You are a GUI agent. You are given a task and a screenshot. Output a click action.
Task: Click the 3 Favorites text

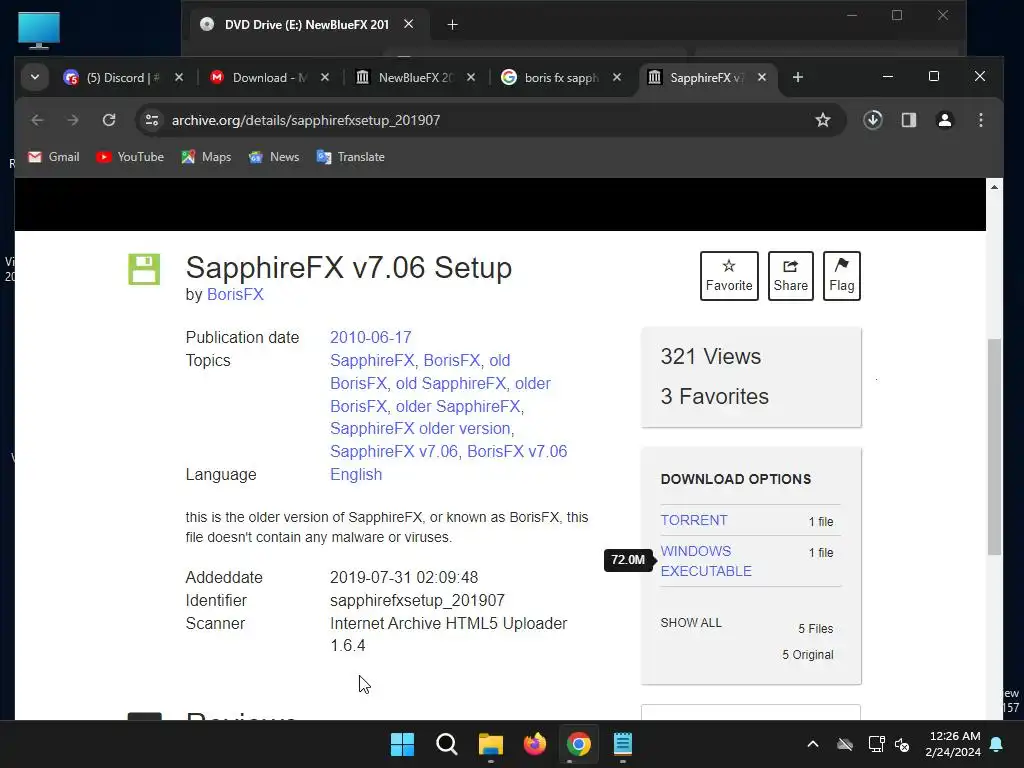pyautogui.click(x=714, y=396)
